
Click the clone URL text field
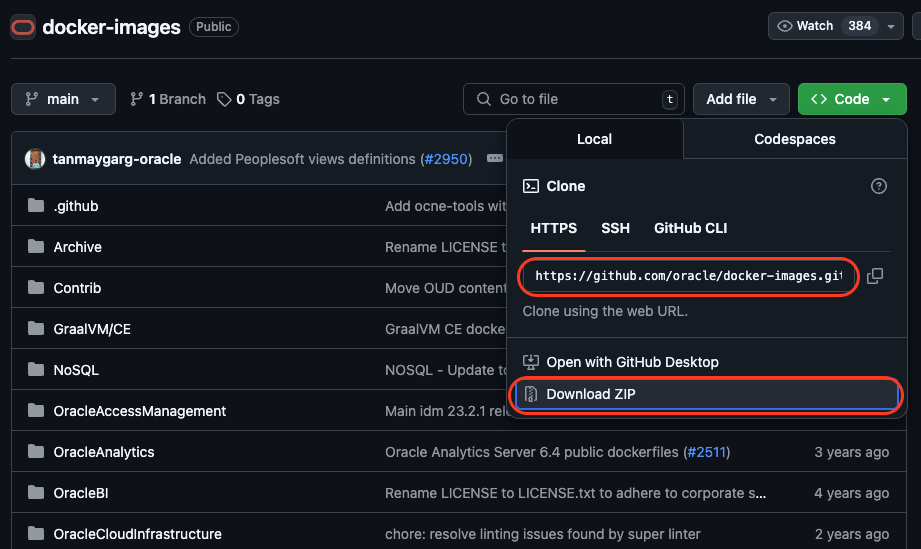[688, 276]
